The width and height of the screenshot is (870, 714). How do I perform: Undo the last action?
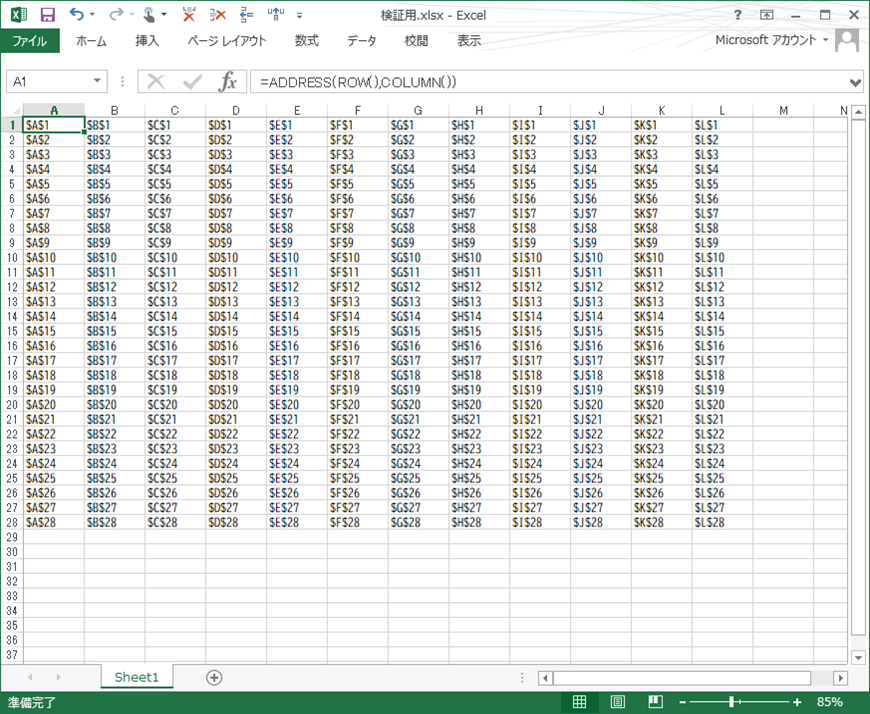click(76, 14)
